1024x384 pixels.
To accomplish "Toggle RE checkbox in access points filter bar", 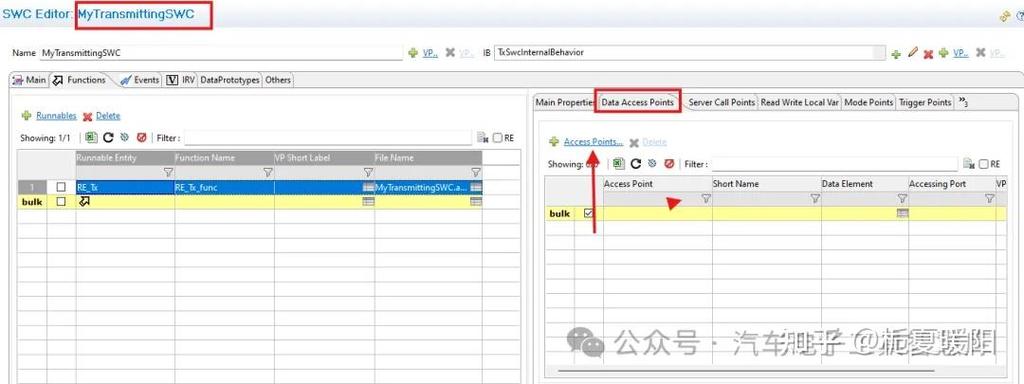I will tap(984, 164).
